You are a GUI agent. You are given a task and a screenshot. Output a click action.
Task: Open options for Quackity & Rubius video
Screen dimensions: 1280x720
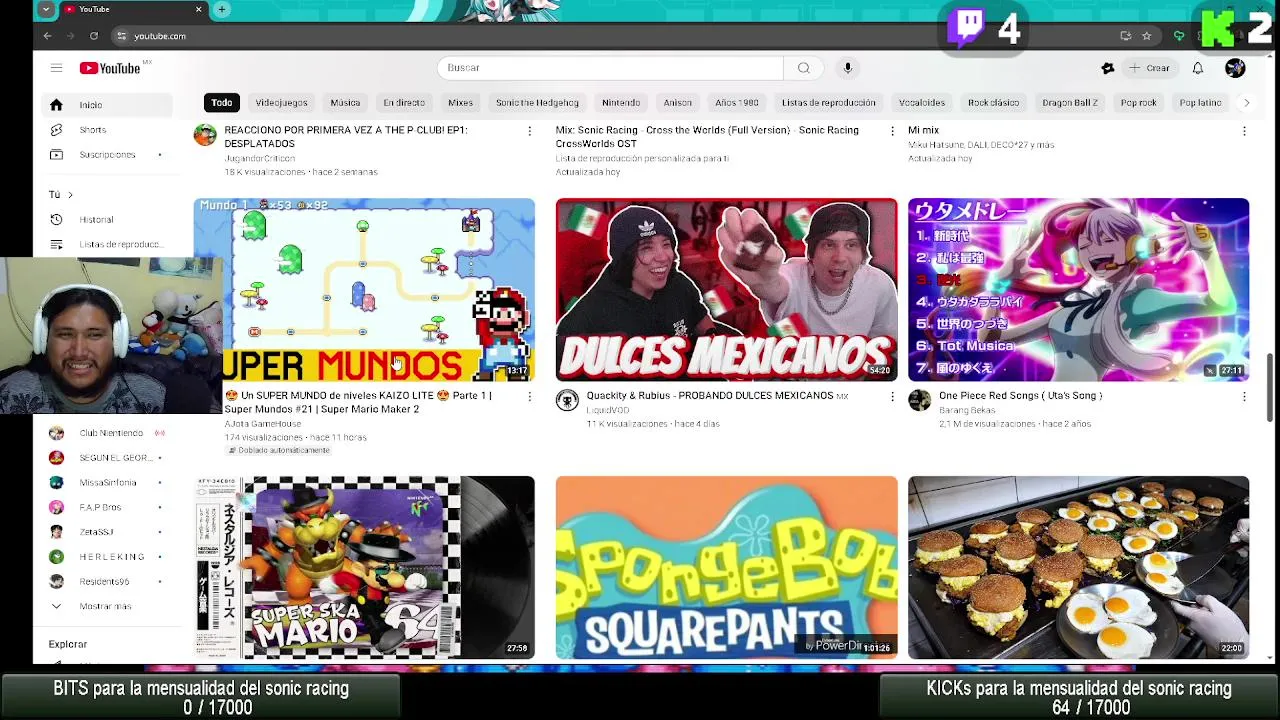tap(892, 397)
